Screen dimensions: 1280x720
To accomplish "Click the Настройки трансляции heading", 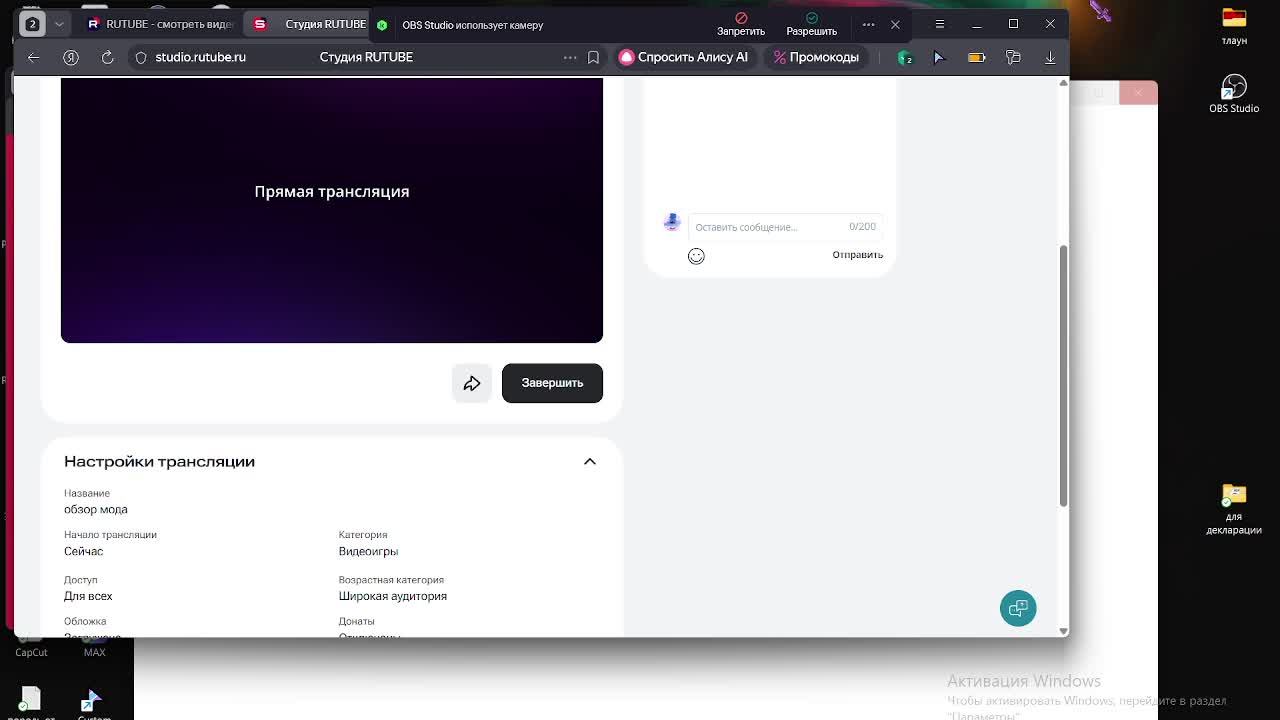I will 160,462.
